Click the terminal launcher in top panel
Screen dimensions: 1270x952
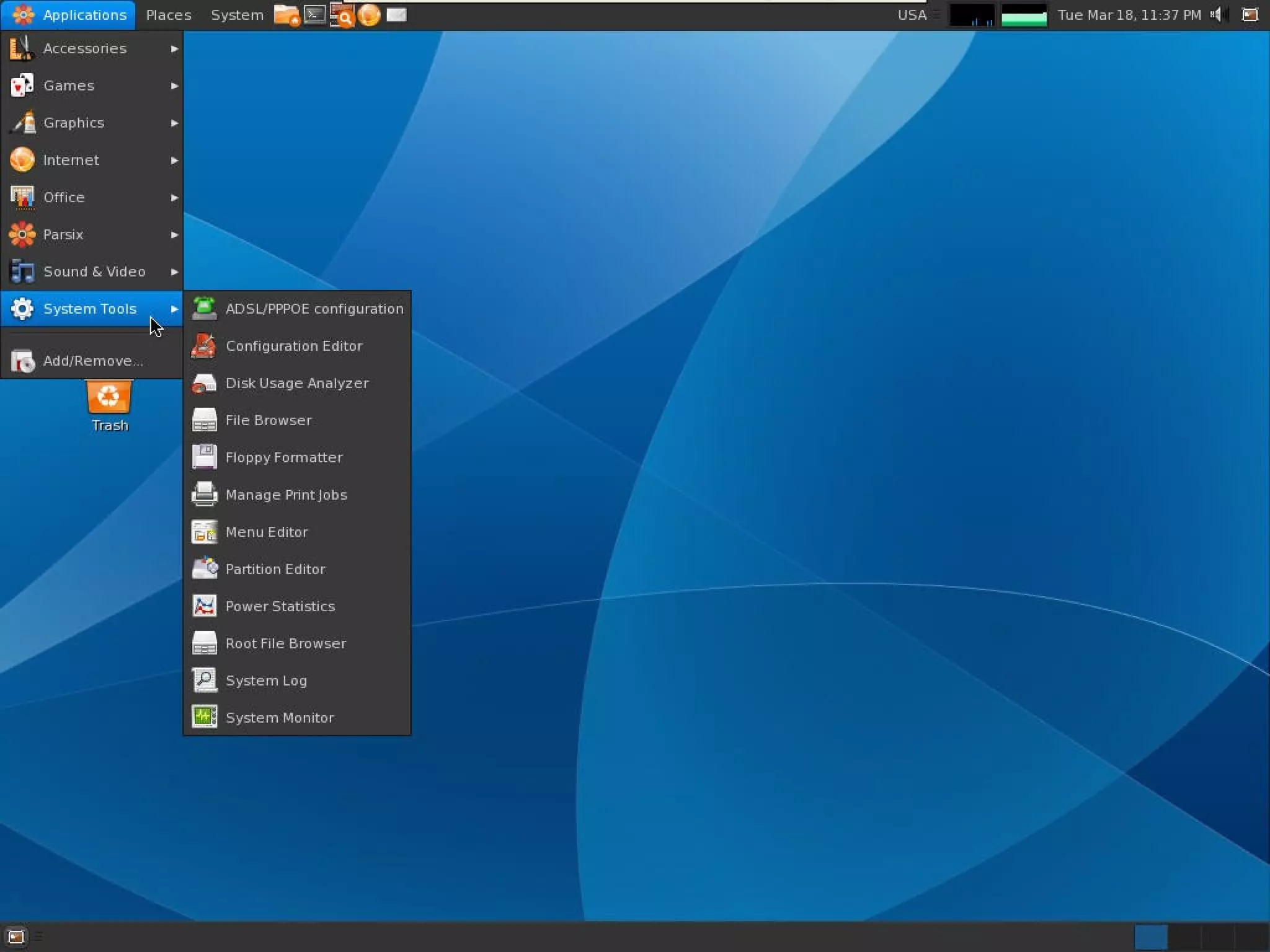point(314,15)
